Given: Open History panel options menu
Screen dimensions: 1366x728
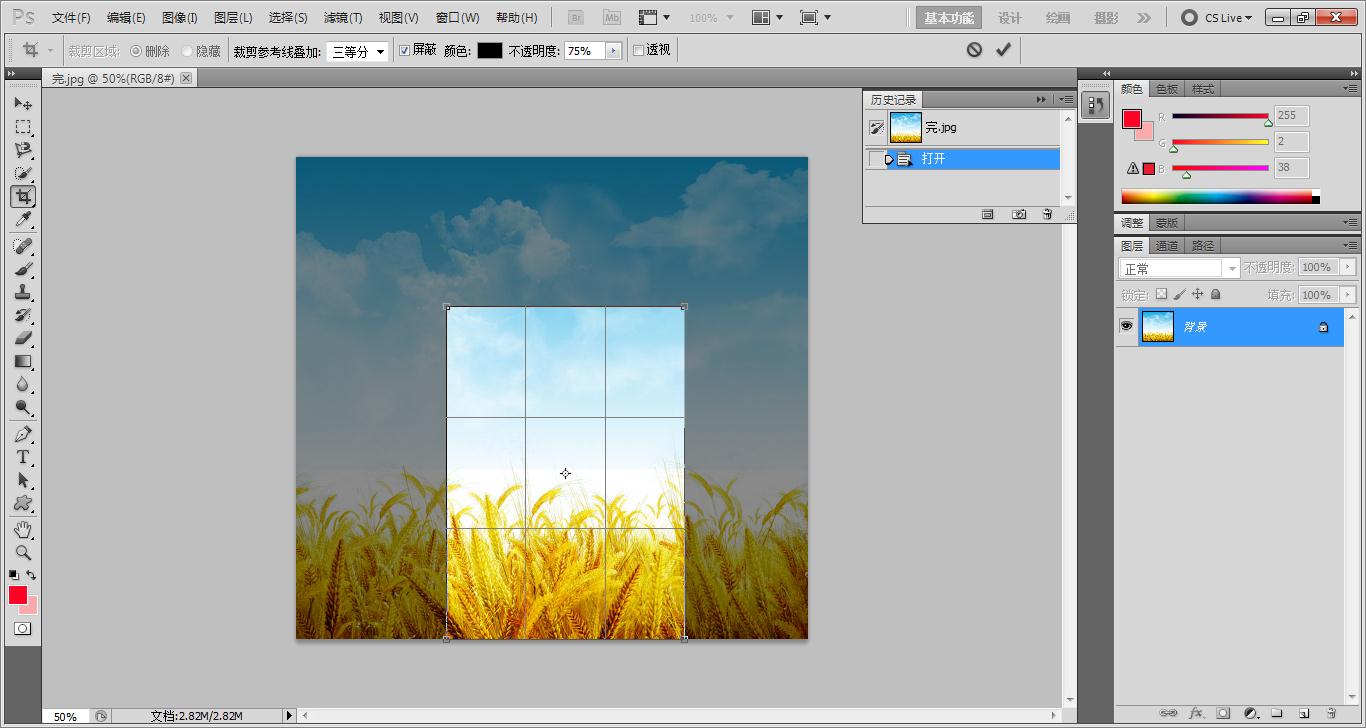Looking at the screenshot, I should click(1067, 99).
